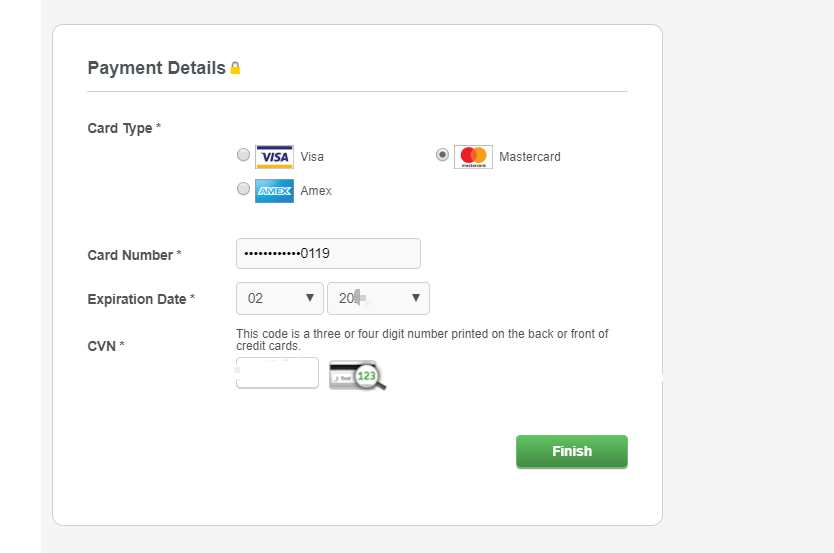The height and width of the screenshot is (553, 834).
Task: Click the yellow padlock security icon
Action: tap(235, 68)
